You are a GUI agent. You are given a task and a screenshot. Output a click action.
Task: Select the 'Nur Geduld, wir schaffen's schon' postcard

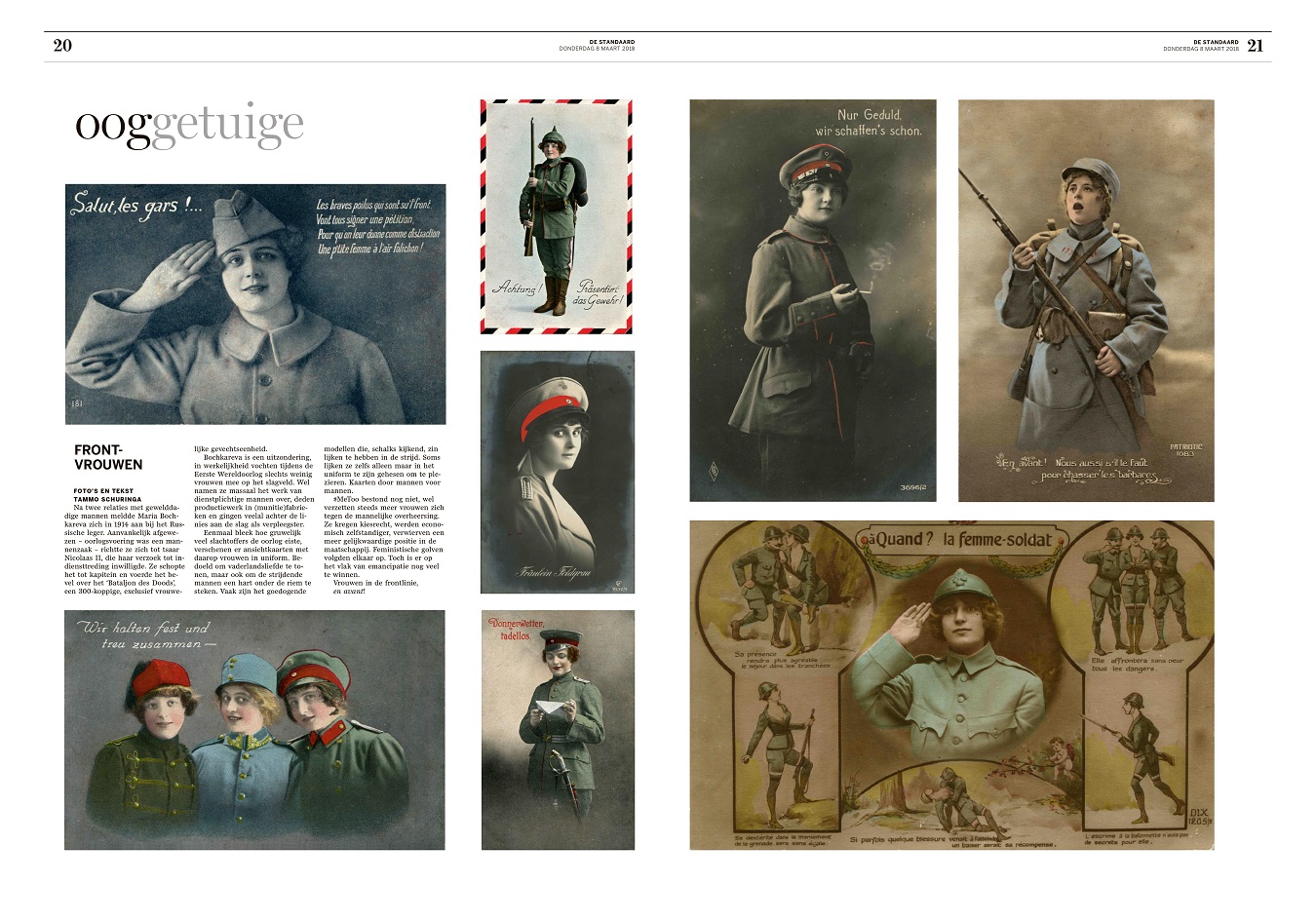(813, 300)
